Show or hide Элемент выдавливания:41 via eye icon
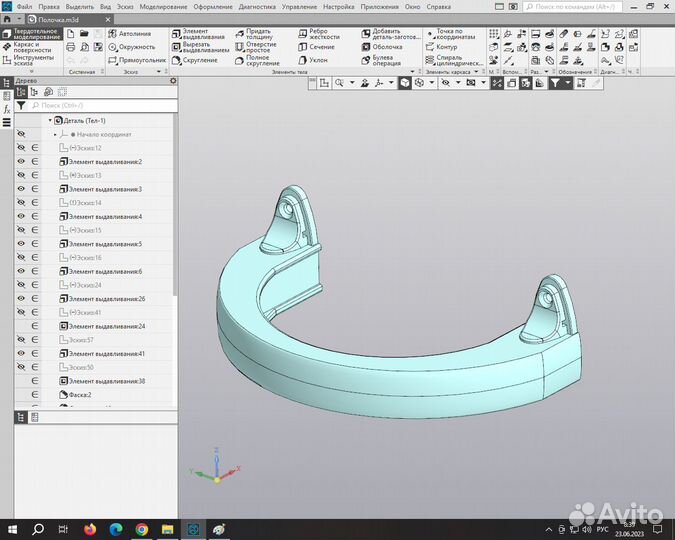This screenshot has height=540, width=675. (x=21, y=353)
